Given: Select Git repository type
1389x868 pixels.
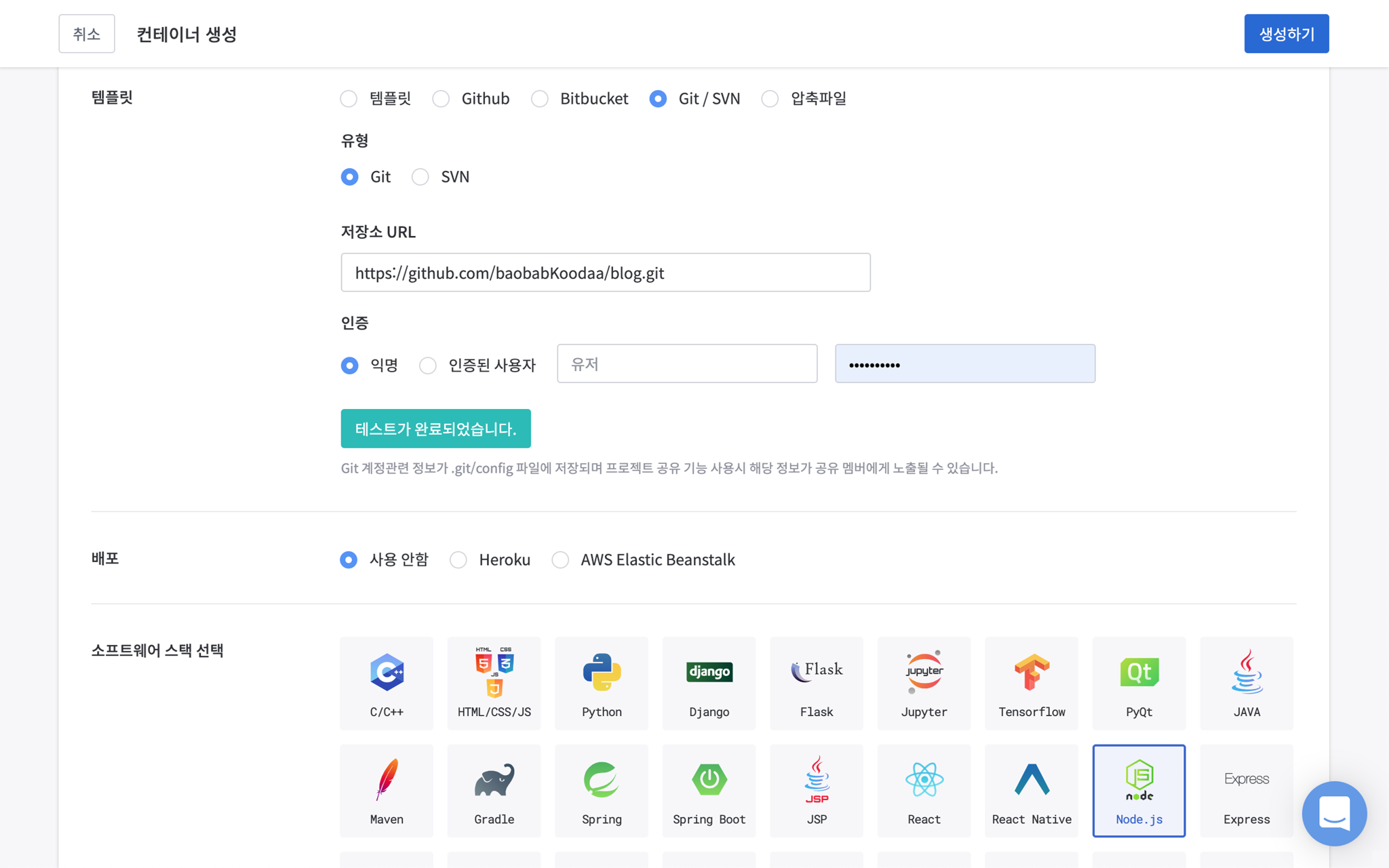Looking at the screenshot, I should [349, 177].
